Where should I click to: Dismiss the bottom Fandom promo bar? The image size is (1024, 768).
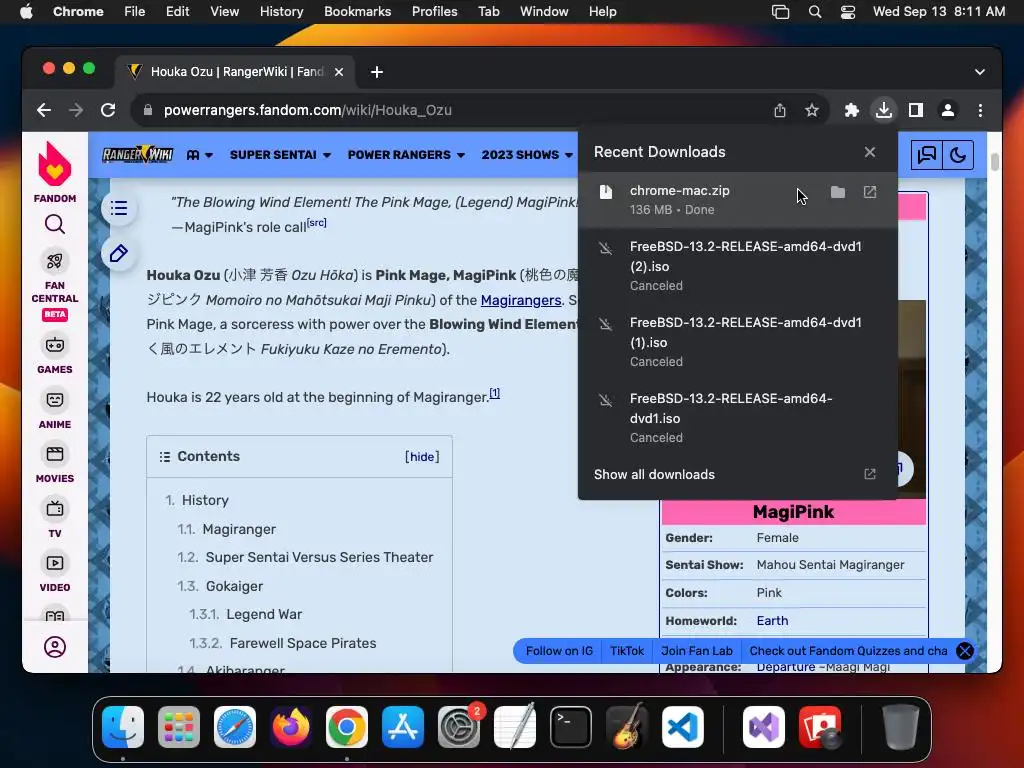click(x=965, y=651)
